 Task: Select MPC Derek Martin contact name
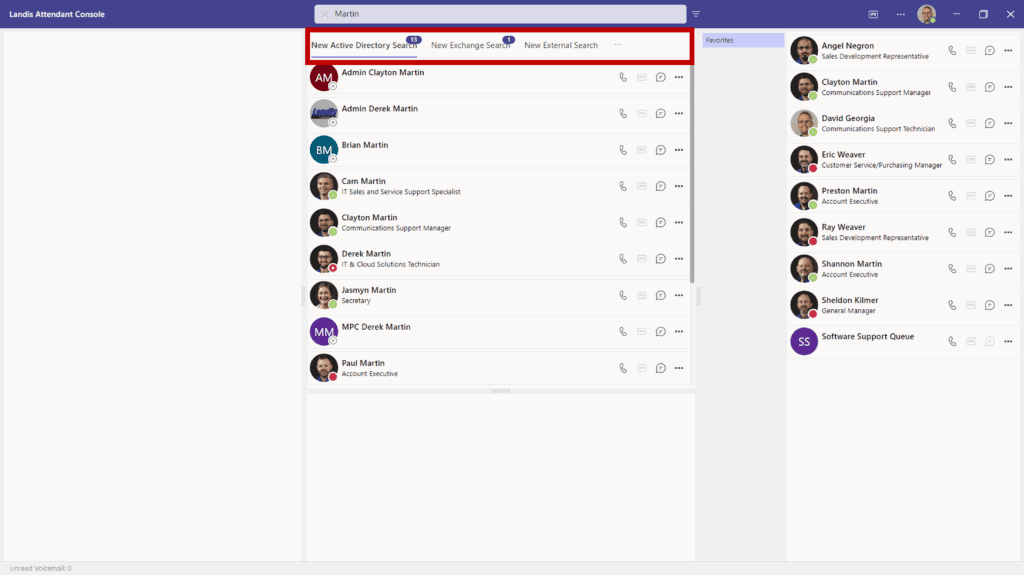click(376, 327)
